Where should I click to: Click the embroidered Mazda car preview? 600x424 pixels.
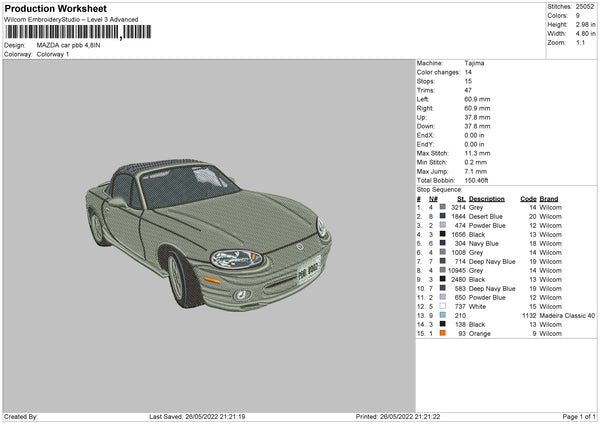tap(209, 234)
